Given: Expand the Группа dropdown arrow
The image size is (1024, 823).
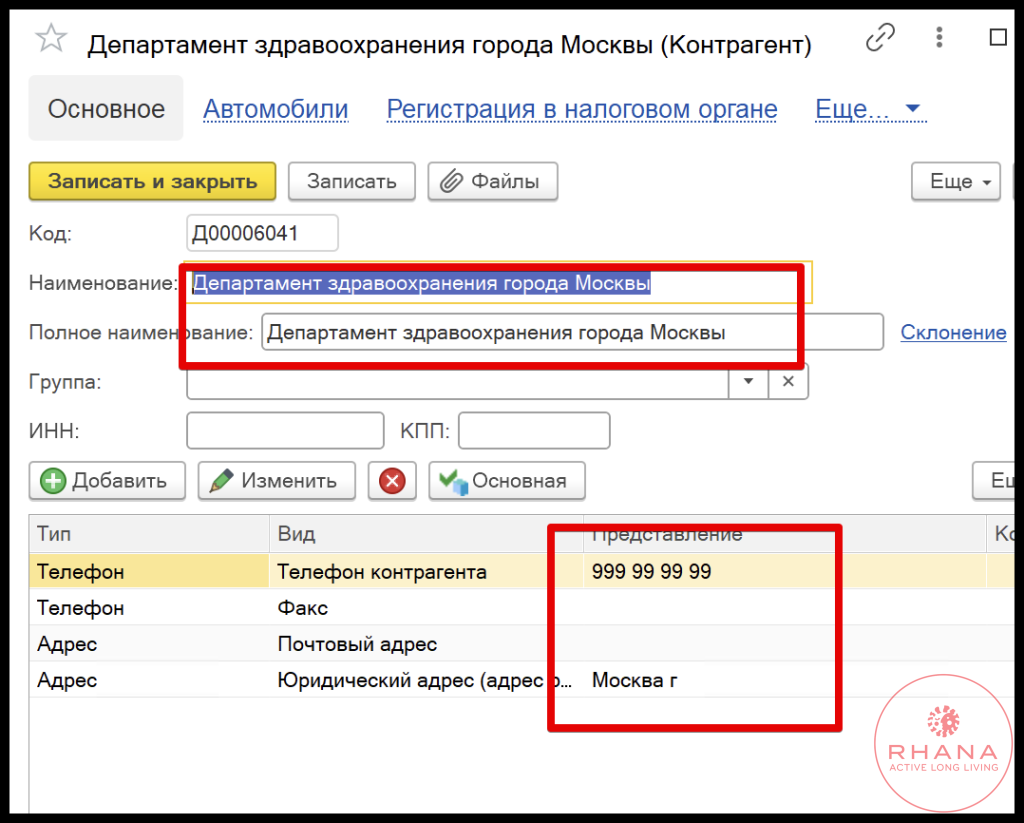Looking at the screenshot, I should point(748,381).
